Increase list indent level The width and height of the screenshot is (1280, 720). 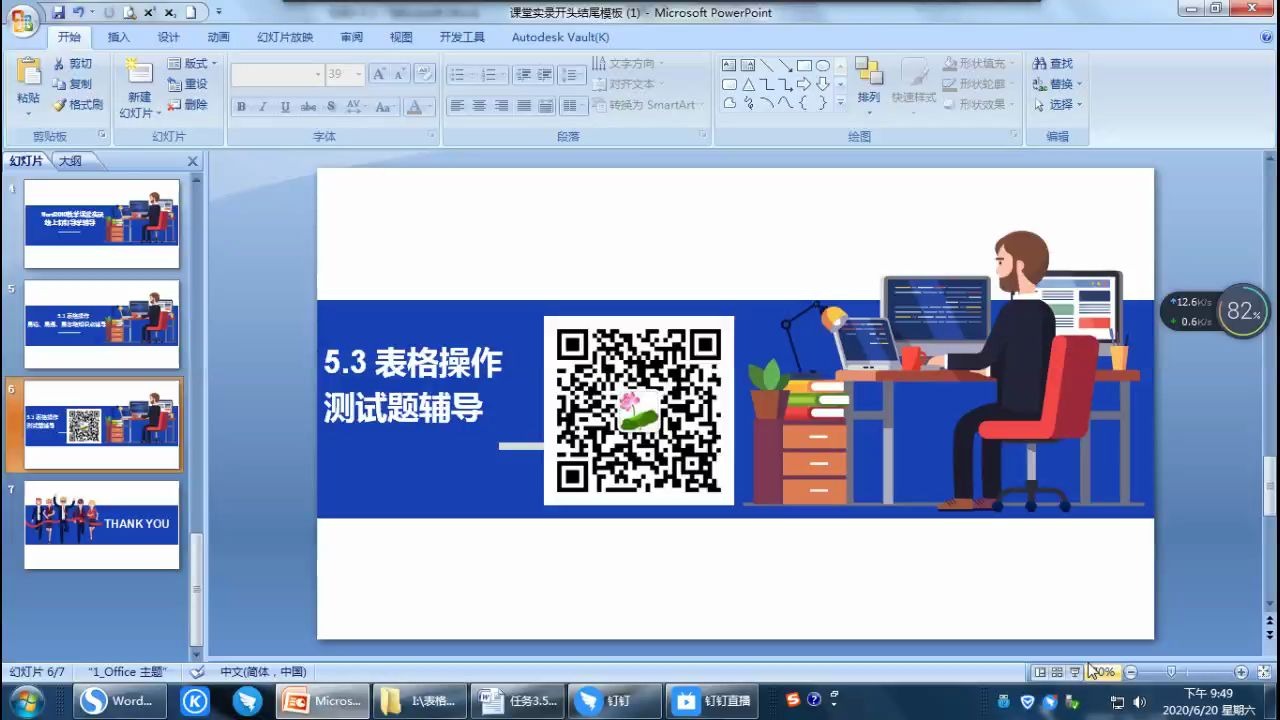point(545,74)
